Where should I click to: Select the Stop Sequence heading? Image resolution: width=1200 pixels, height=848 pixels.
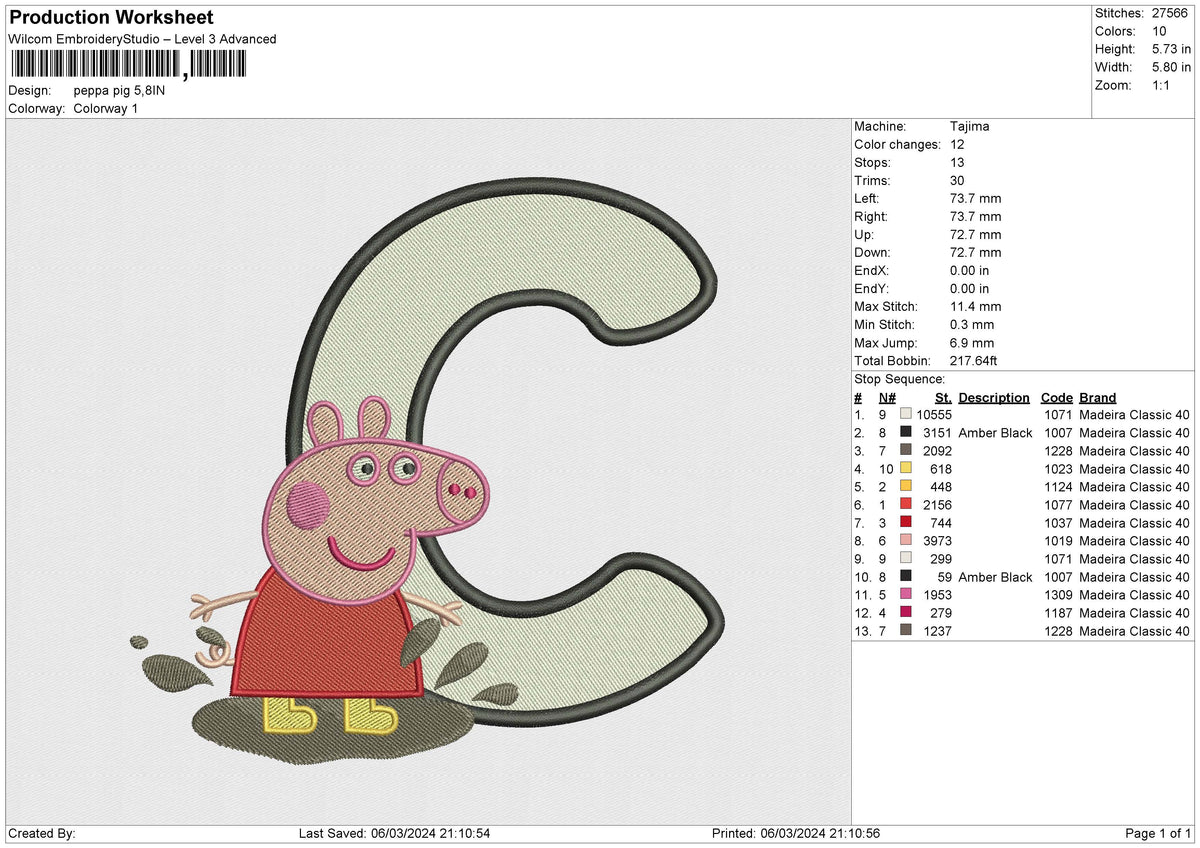[x=899, y=379]
